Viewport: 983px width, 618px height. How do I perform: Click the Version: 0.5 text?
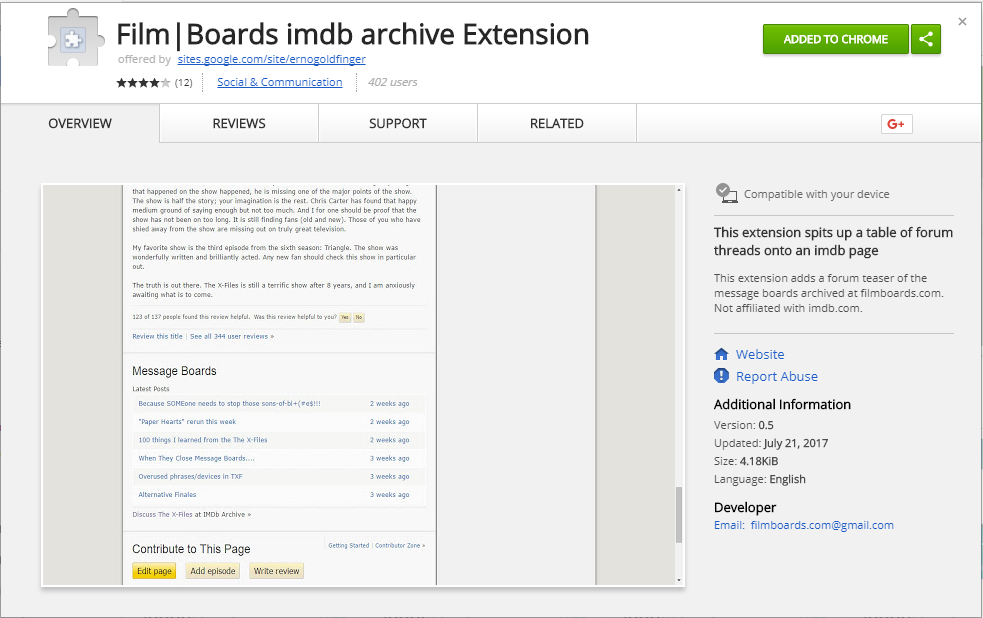744,425
